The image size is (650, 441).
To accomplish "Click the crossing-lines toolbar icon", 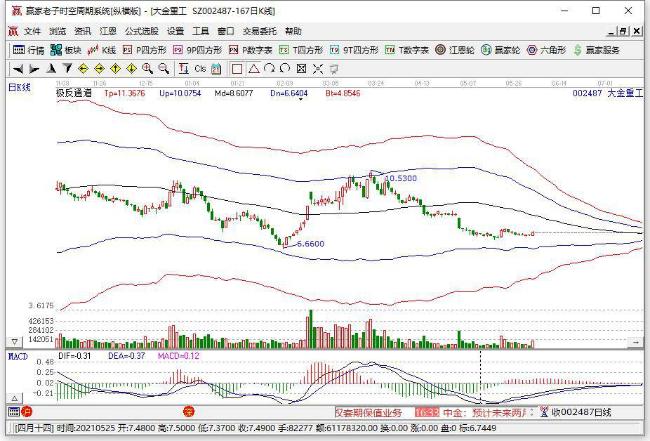I will point(318,69).
